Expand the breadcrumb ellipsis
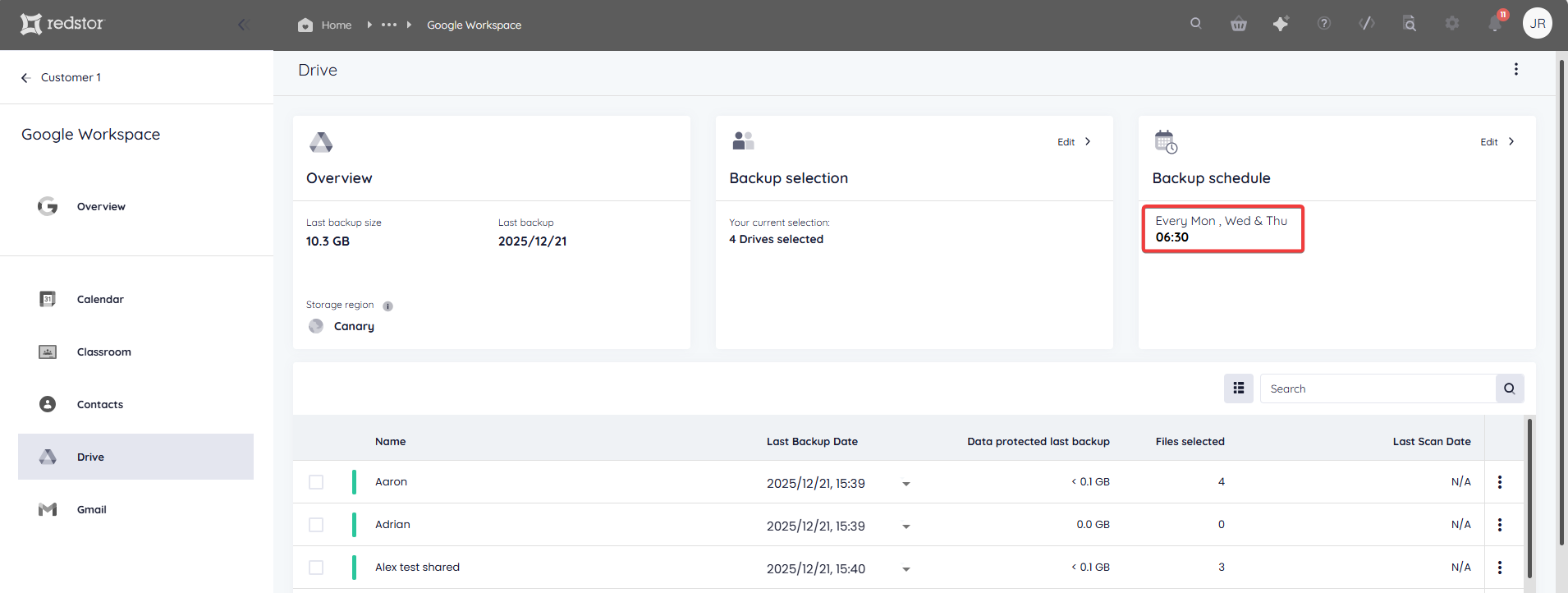1568x593 pixels. [x=389, y=25]
